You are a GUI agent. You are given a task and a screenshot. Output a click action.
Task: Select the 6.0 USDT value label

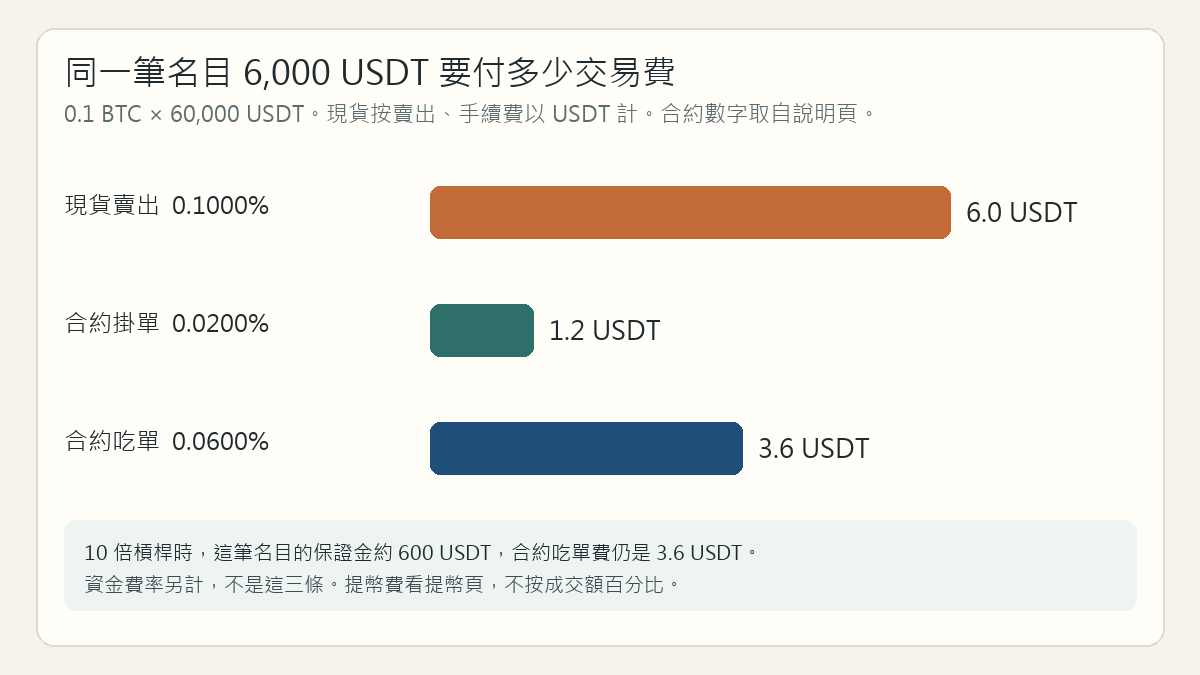pyautogui.click(x=1021, y=213)
